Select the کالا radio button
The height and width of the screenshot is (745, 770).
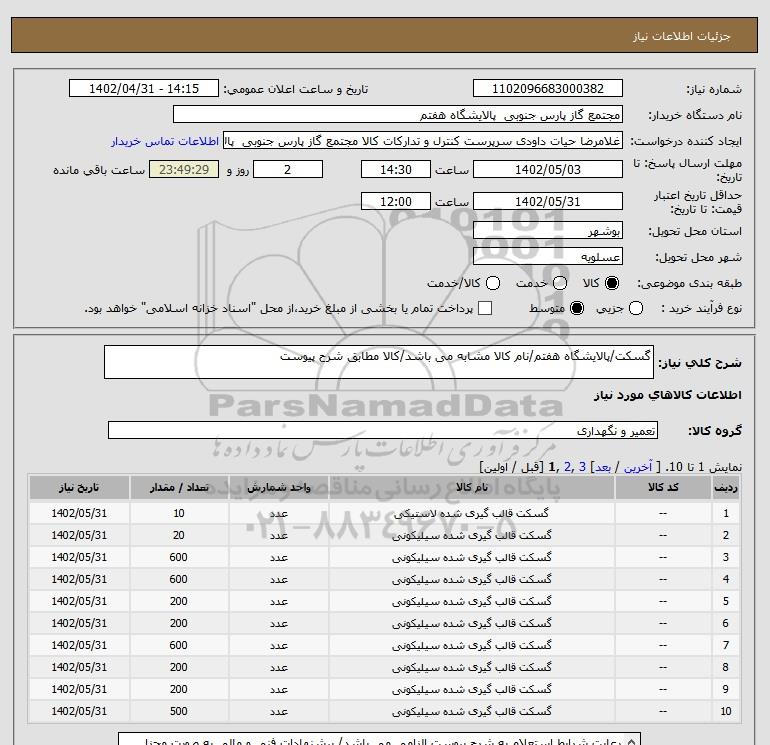pyautogui.click(x=612, y=283)
